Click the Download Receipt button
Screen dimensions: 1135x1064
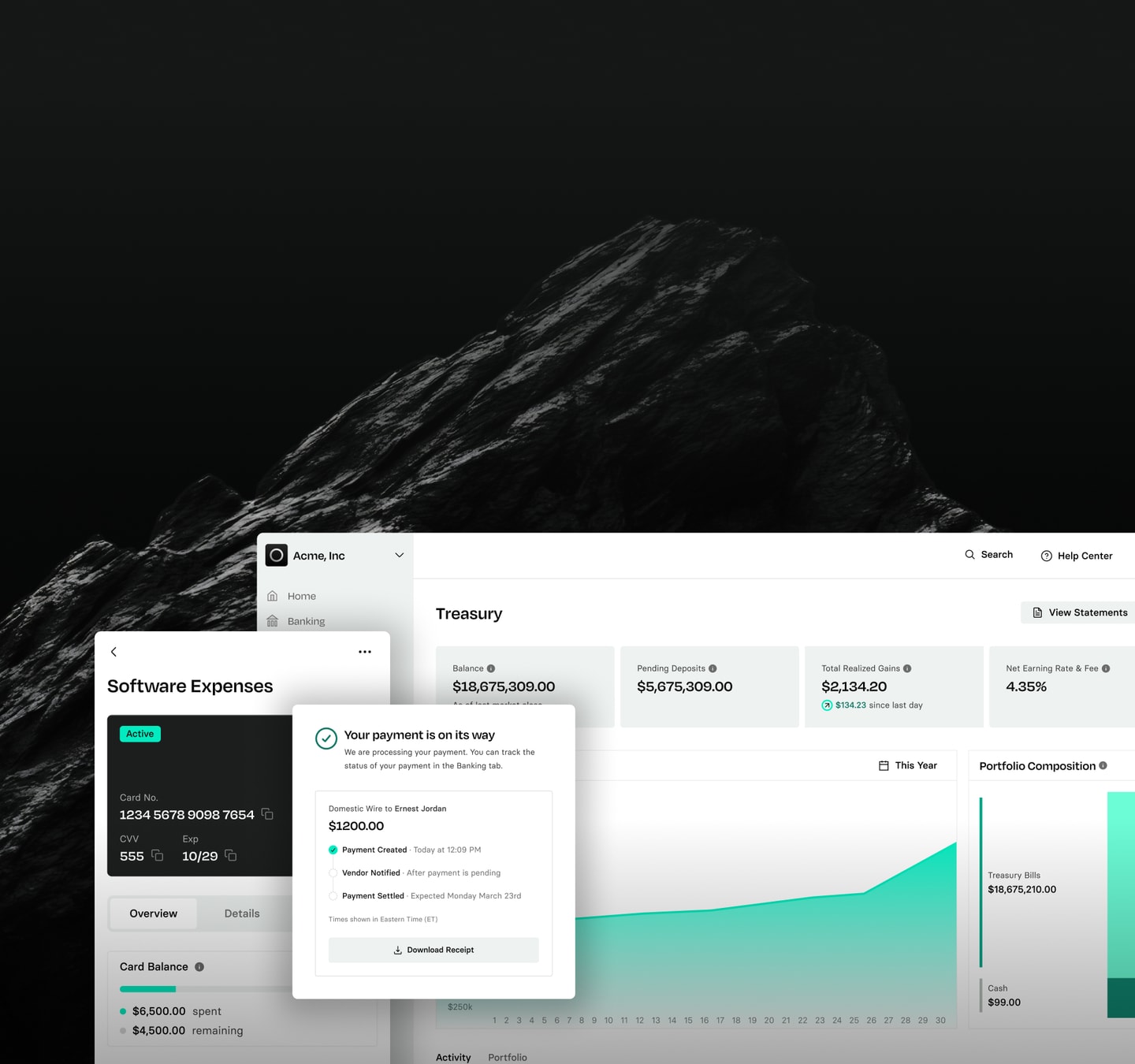click(434, 950)
